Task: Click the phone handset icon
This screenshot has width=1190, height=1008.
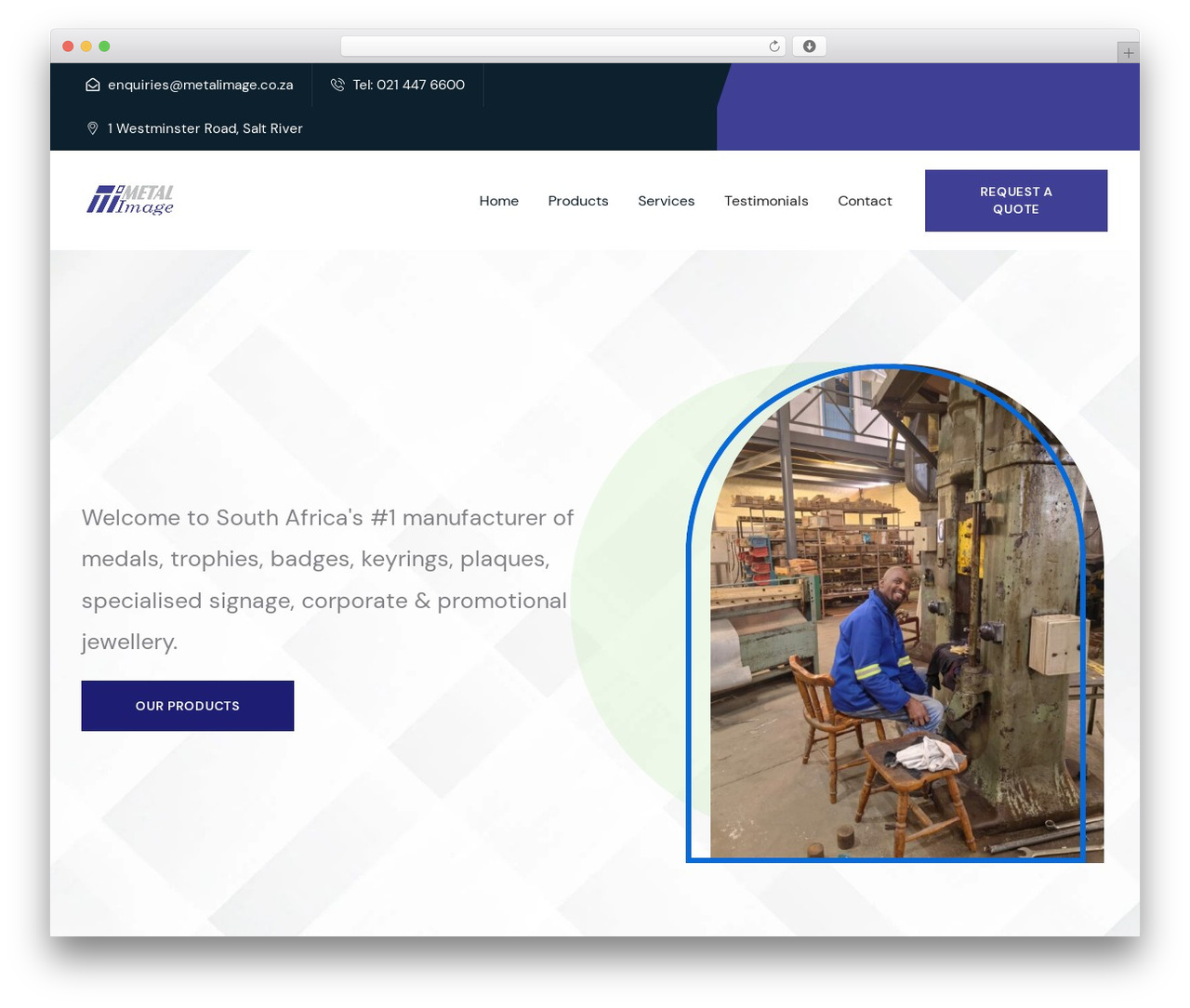Action: pos(337,85)
